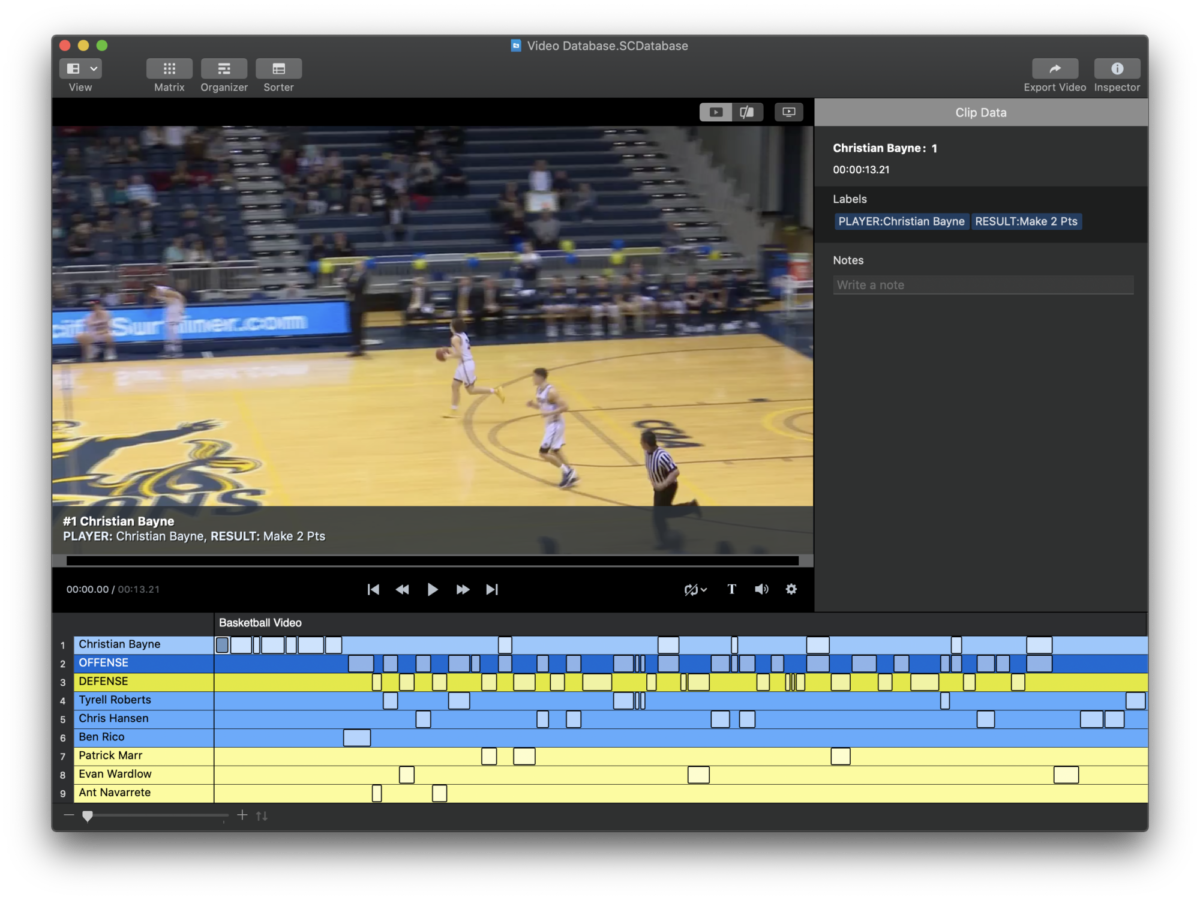Select the Clip Data panel header
Image resolution: width=1200 pixels, height=900 pixels.
click(x=980, y=112)
